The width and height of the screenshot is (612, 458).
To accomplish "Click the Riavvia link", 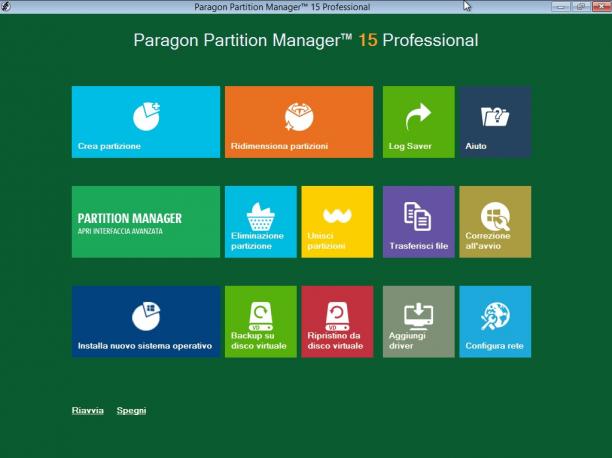I will [x=88, y=410].
